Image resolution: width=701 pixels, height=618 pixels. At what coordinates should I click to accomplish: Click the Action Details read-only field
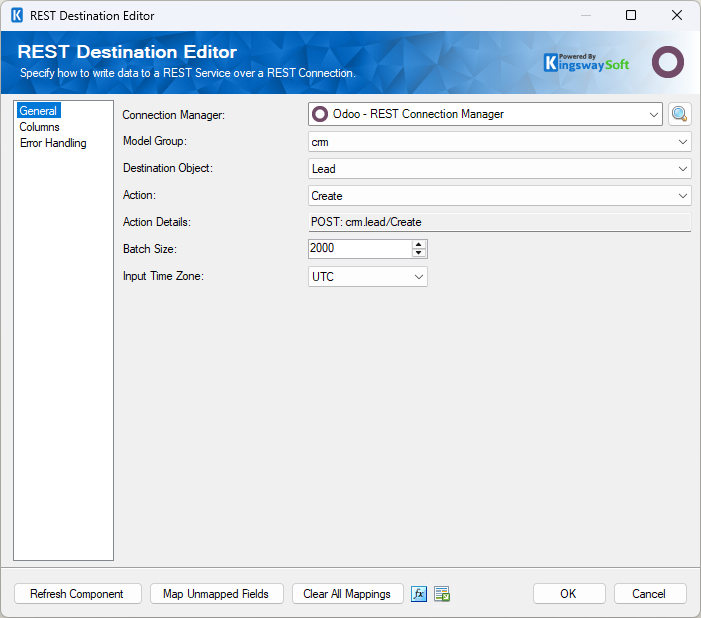499,222
